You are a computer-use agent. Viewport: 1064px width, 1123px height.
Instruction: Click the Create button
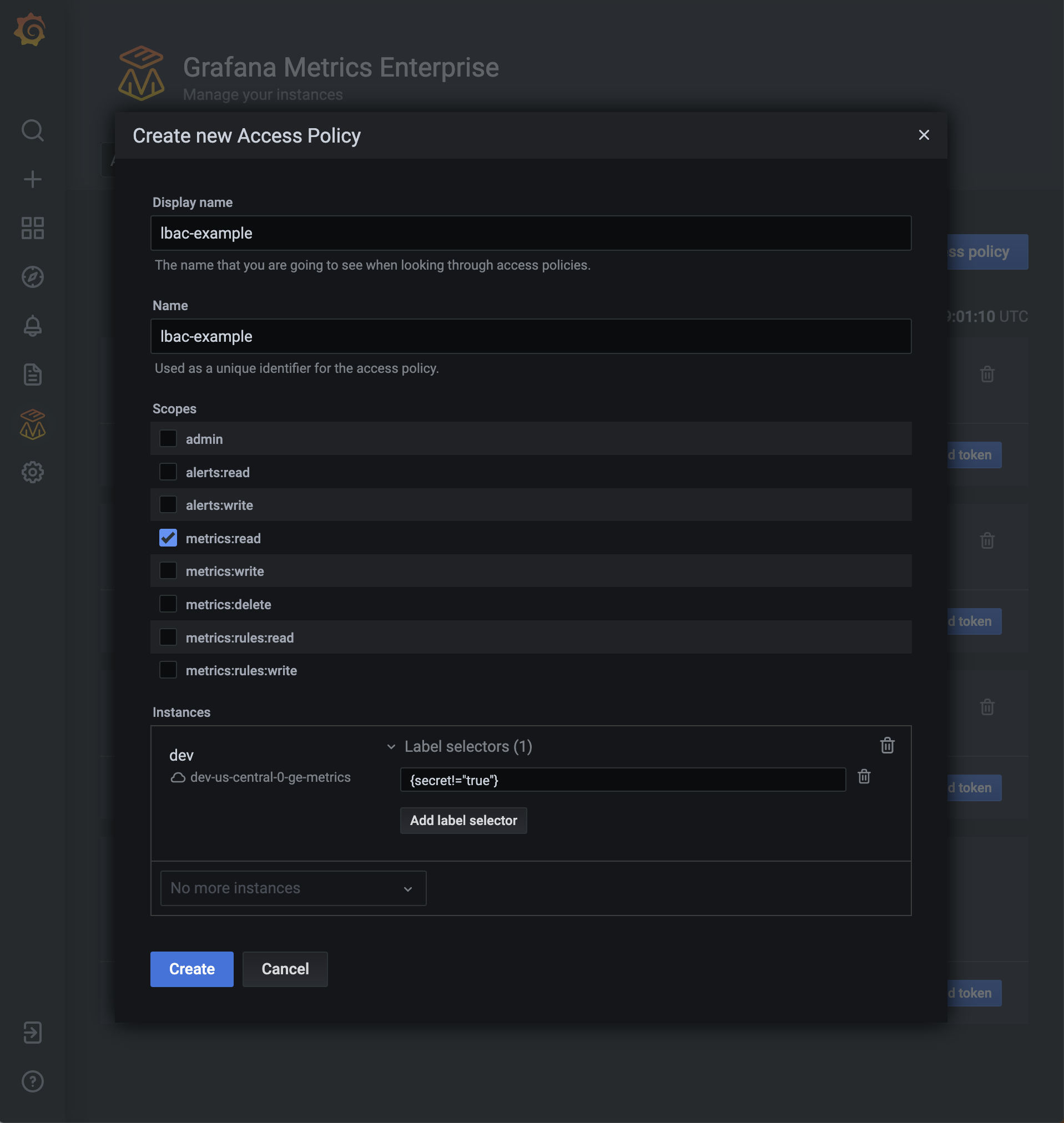pos(191,969)
